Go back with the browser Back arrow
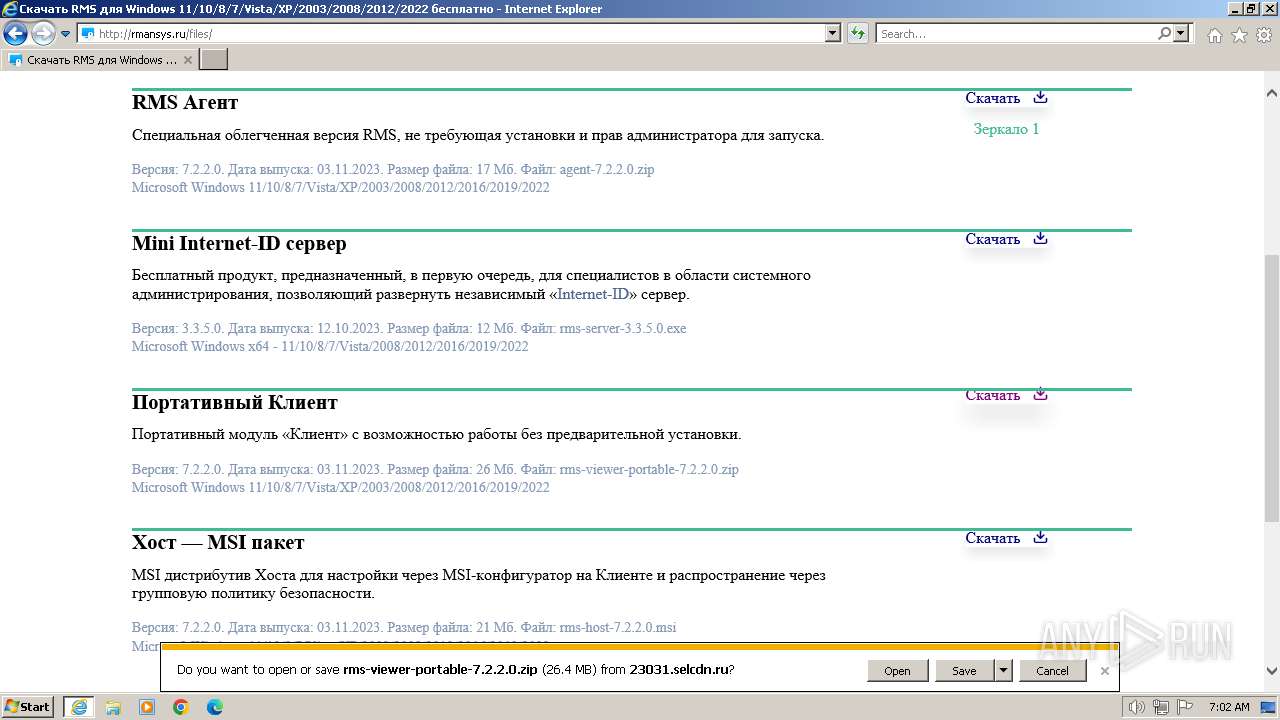The width and height of the screenshot is (1280, 720). [15, 33]
